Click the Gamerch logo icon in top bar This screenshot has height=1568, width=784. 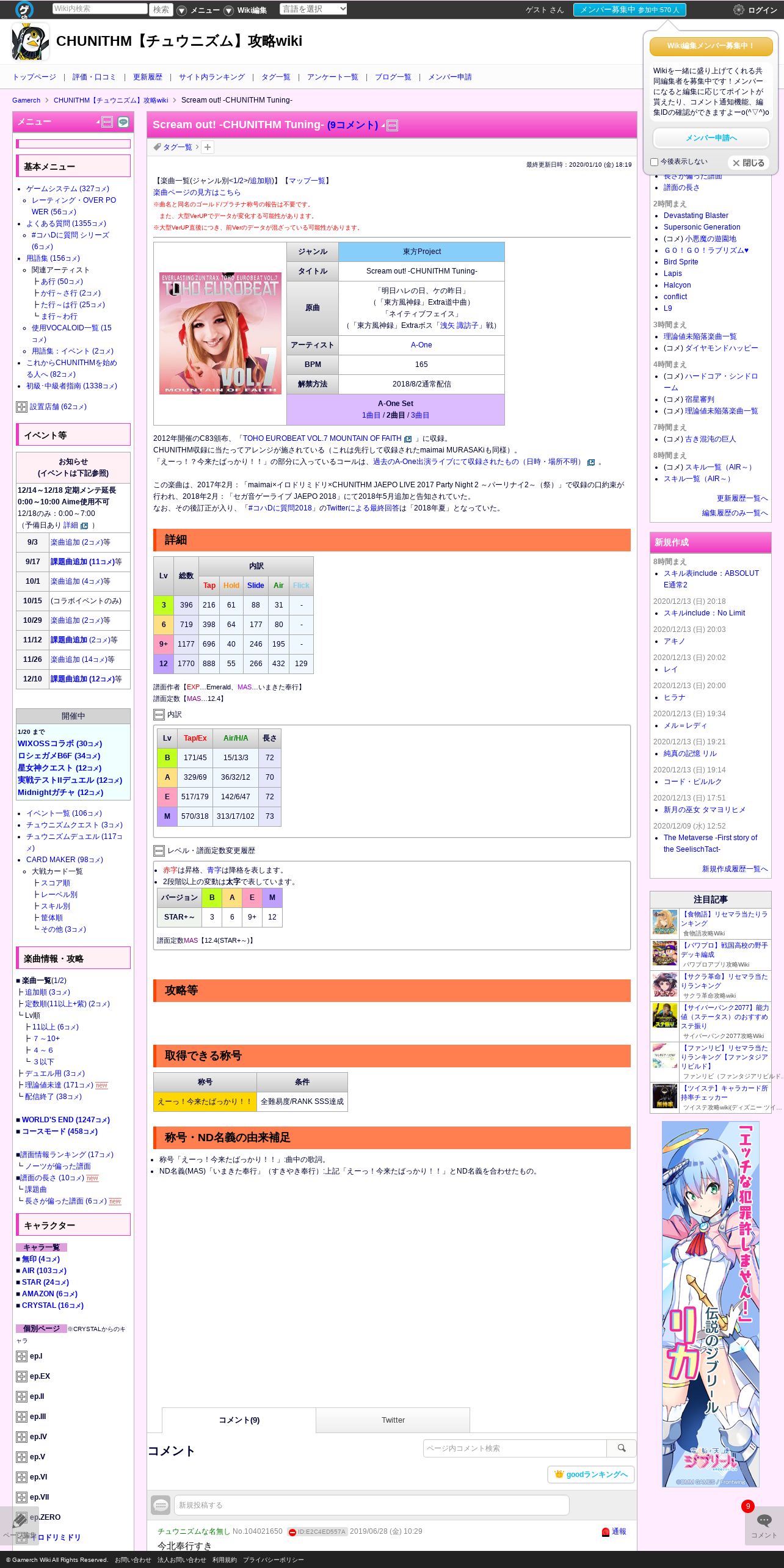(24, 9)
